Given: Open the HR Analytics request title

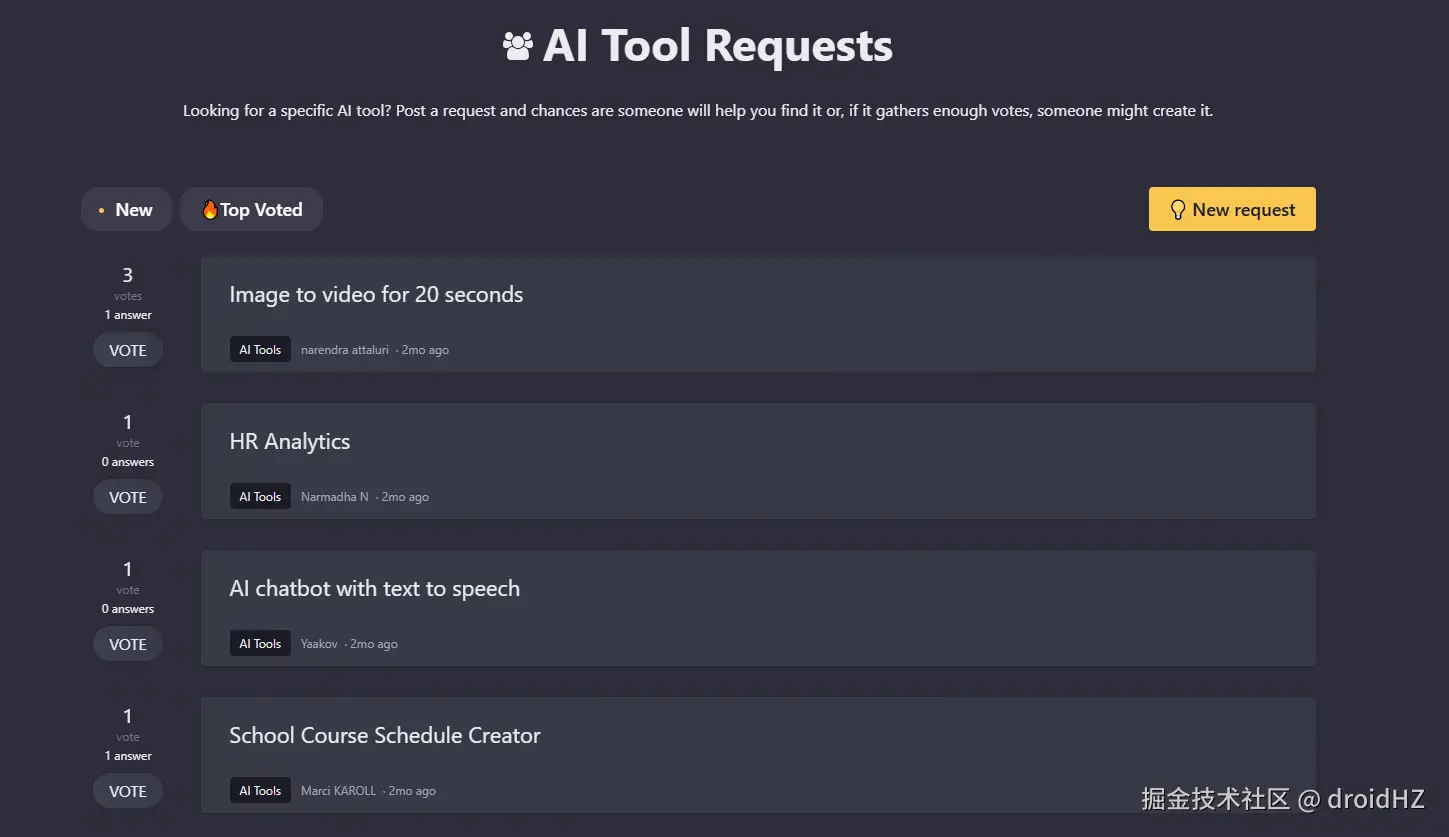Looking at the screenshot, I should point(290,442).
